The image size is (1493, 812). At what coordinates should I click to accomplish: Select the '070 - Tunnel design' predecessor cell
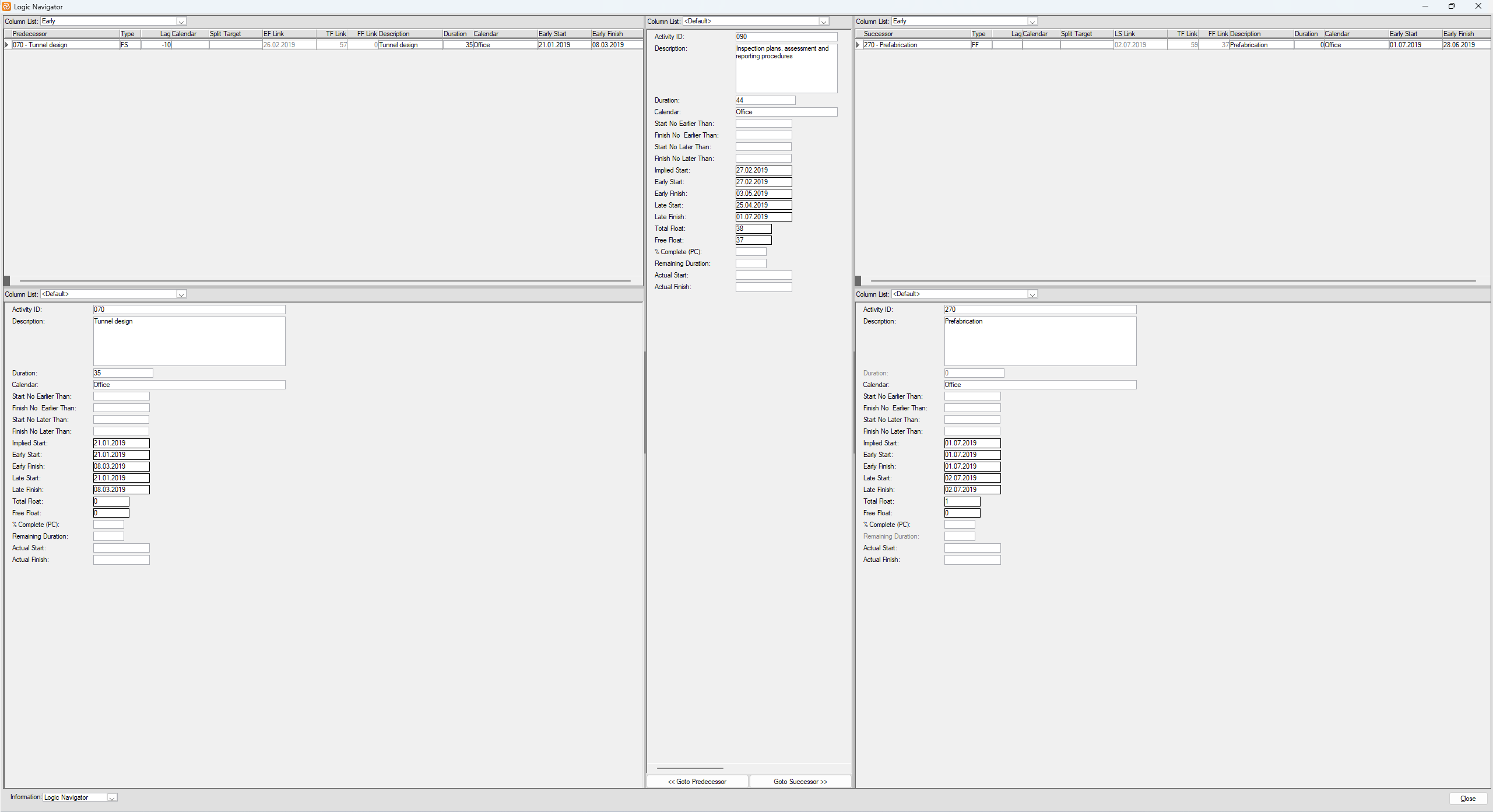(x=65, y=45)
